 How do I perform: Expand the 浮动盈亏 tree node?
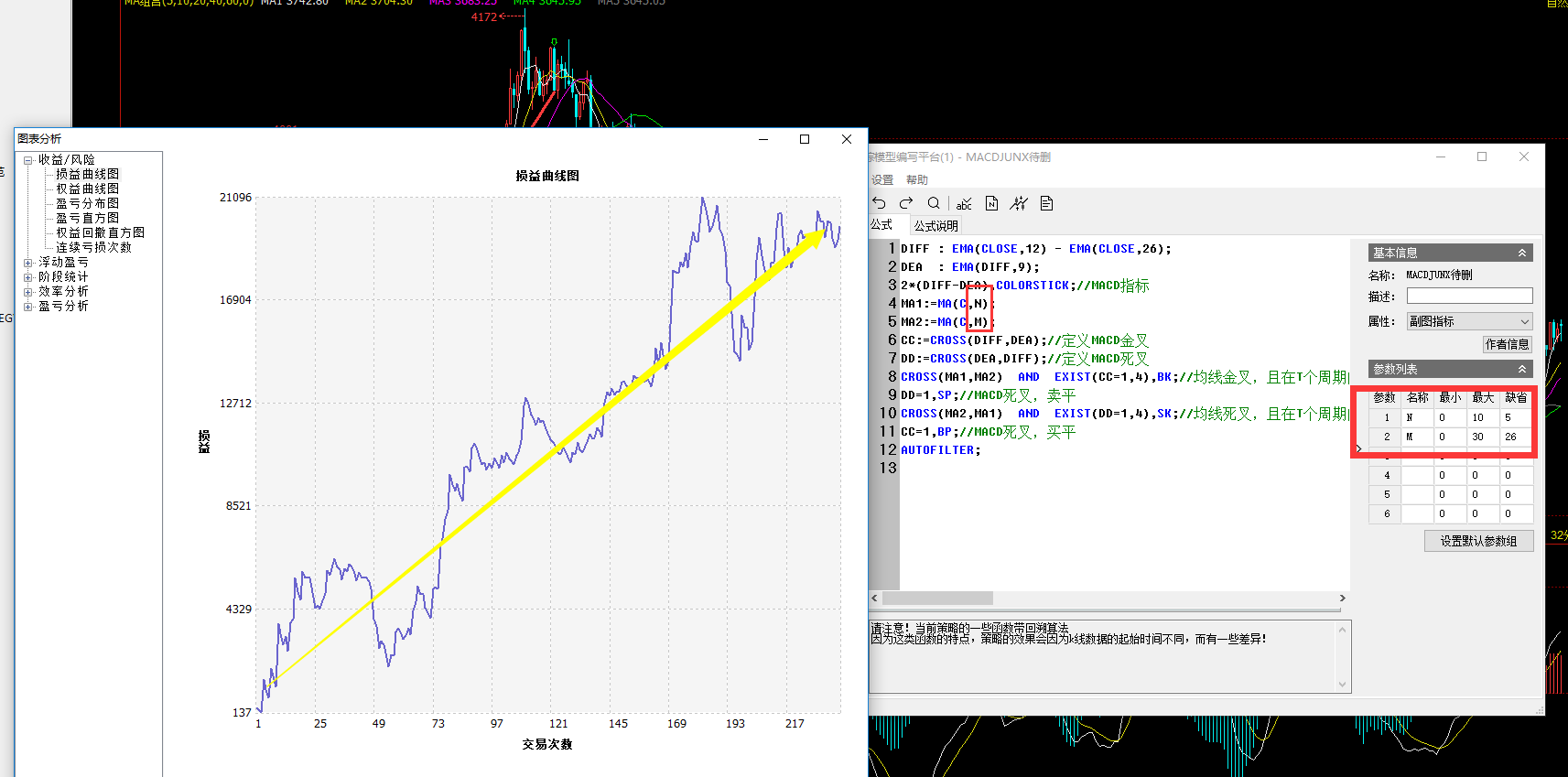tap(28, 263)
